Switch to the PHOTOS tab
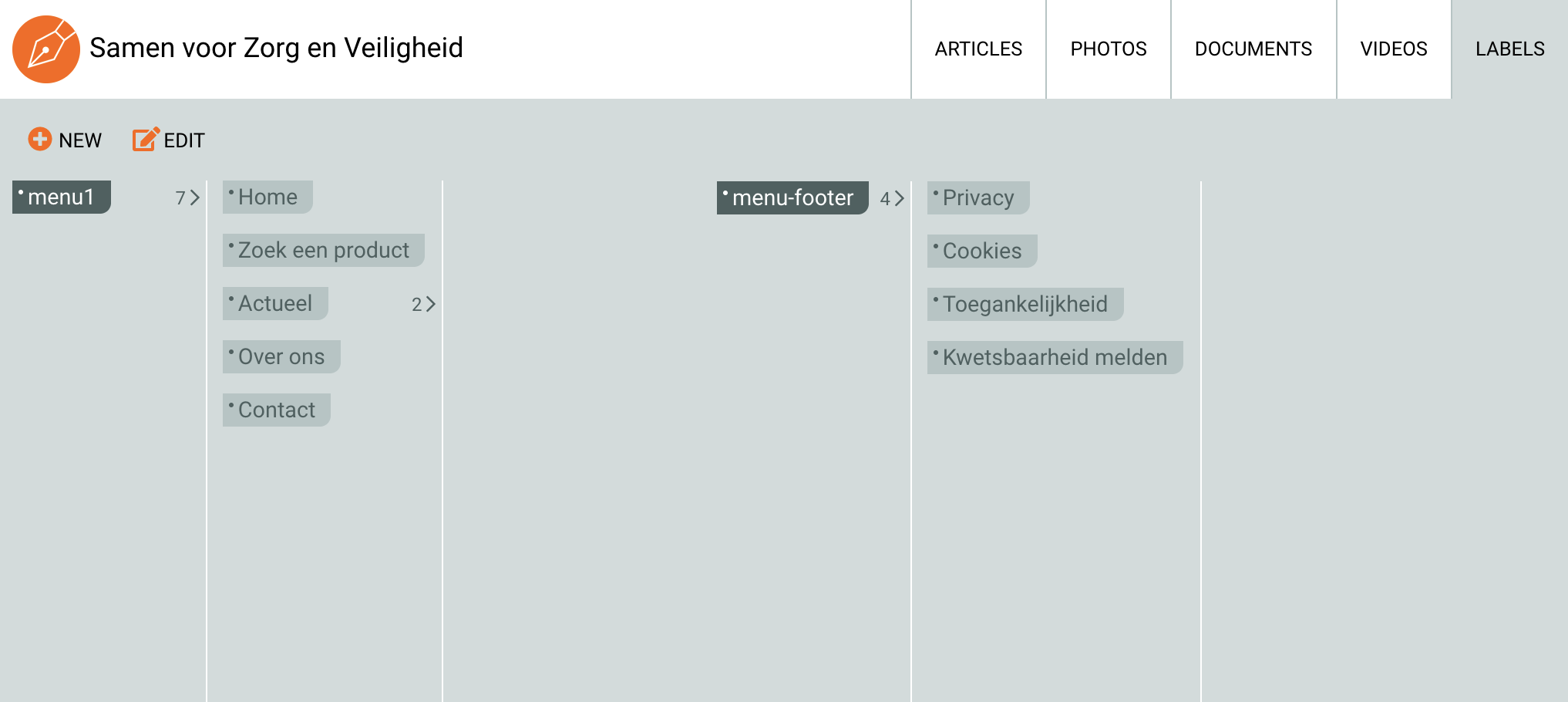Screen dimensions: 1568x702 (1109, 49)
